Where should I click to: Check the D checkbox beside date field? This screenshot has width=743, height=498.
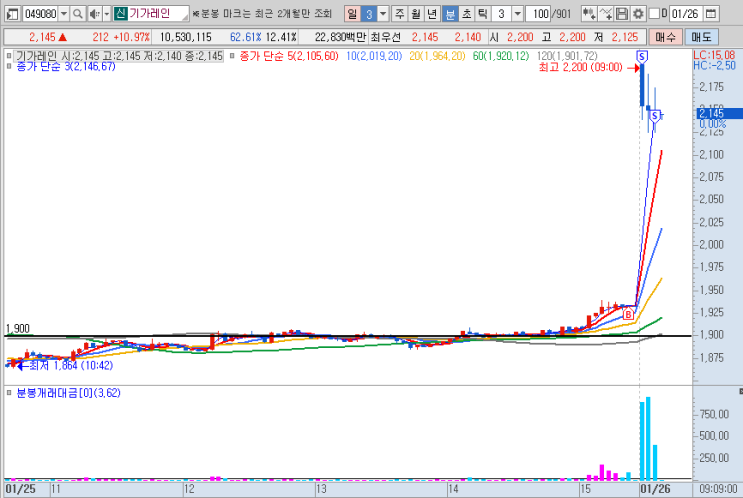click(x=654, y=13)
